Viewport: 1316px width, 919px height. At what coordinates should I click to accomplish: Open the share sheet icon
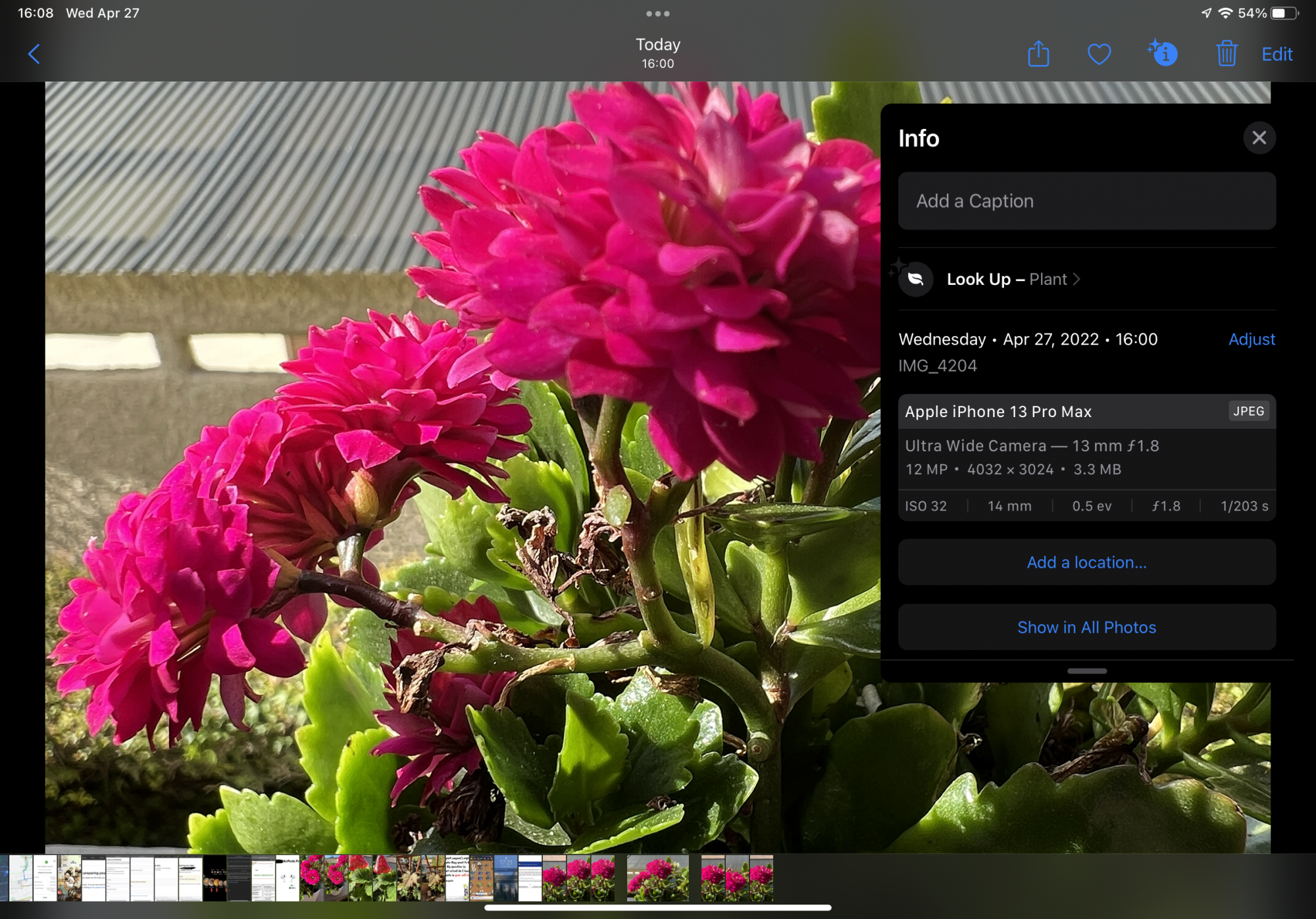click(x=1038, y=54)
